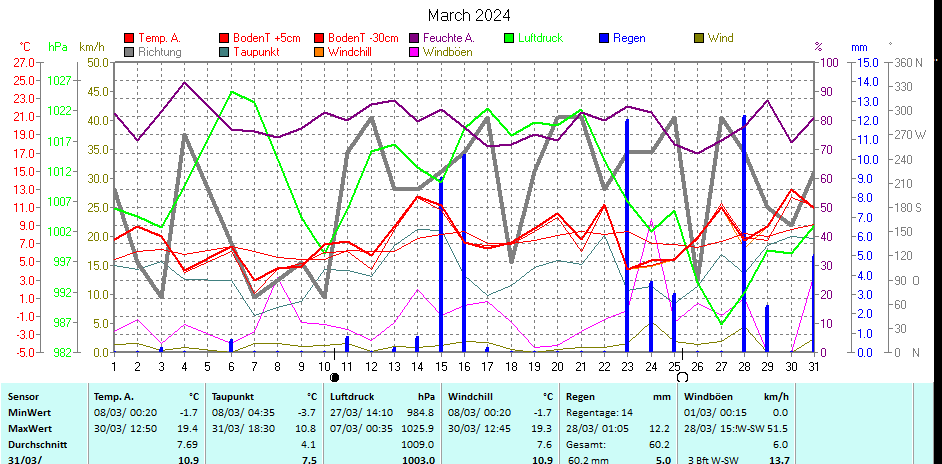Click day 15 on the x-axis

442,365
